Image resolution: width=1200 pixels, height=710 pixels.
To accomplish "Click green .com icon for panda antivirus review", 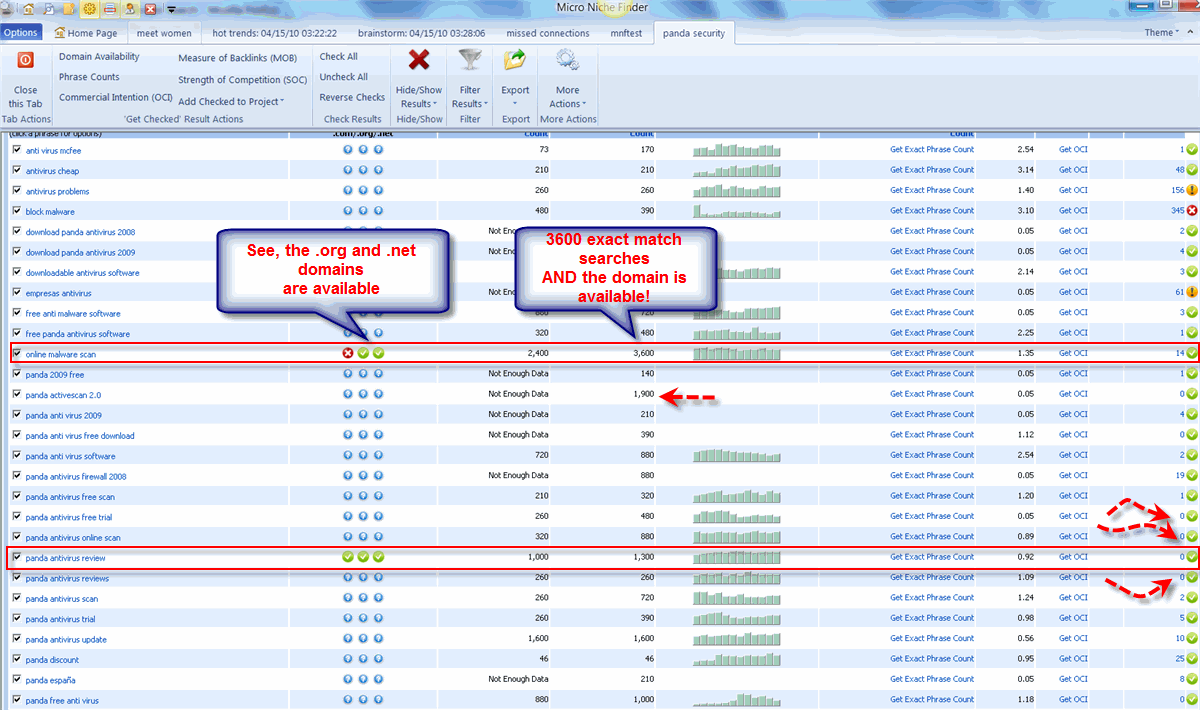I will (348, 557).
